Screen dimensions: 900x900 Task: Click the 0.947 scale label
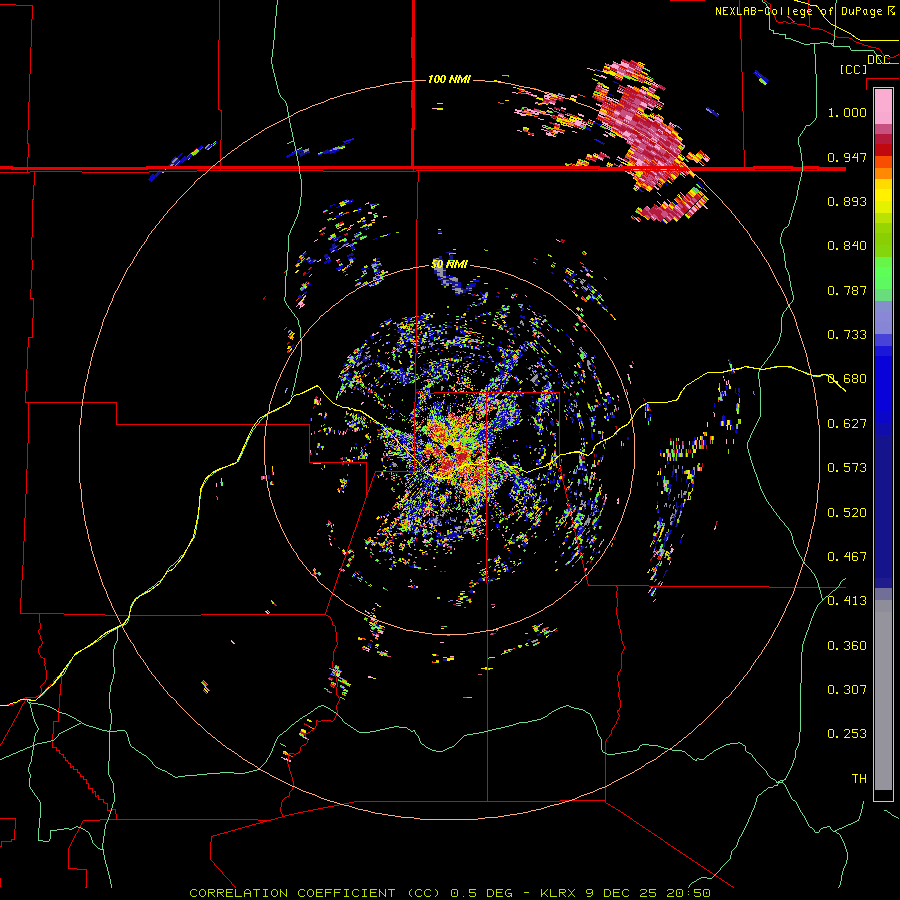[x=847, y=157]
